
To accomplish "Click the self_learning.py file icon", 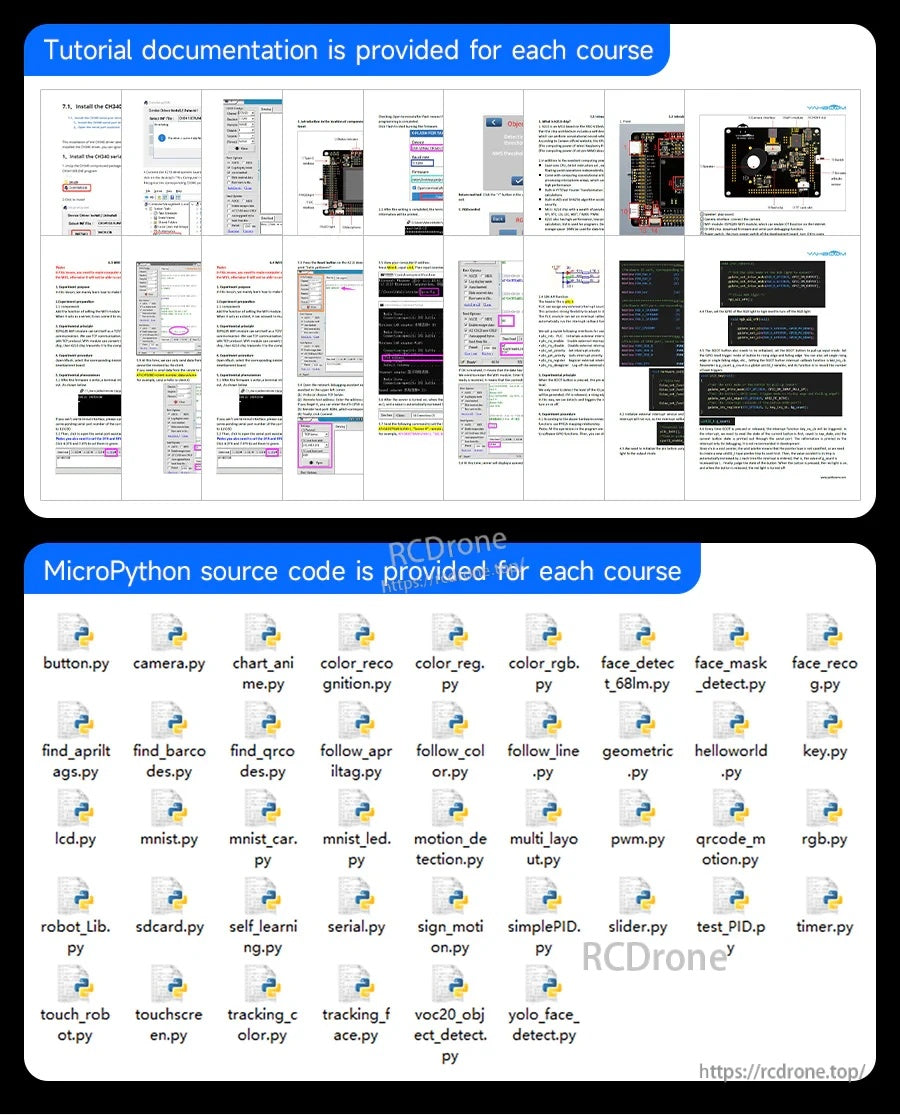I will click(x=263, y=895).
